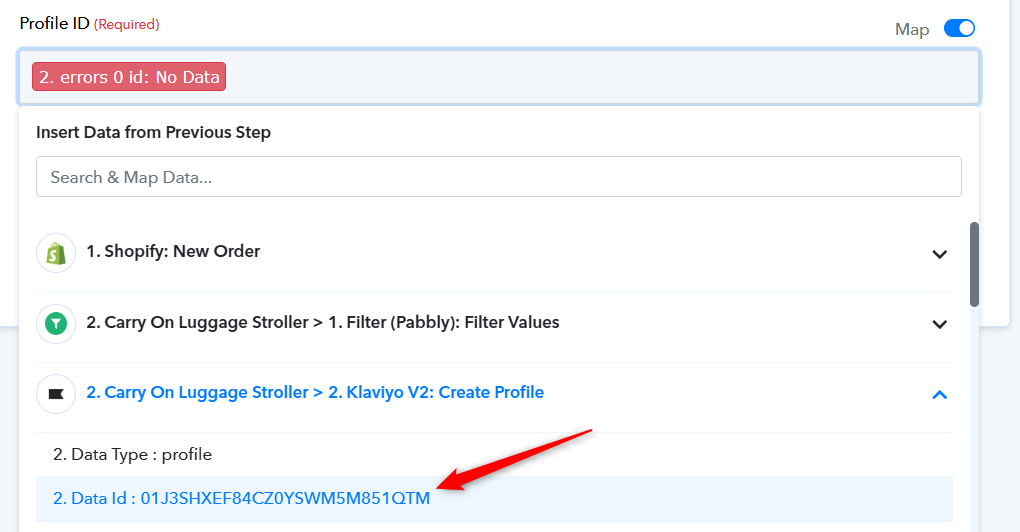Click the Shopify bag icon
The image size is (1020, 532).
click(x=56, y=253)
